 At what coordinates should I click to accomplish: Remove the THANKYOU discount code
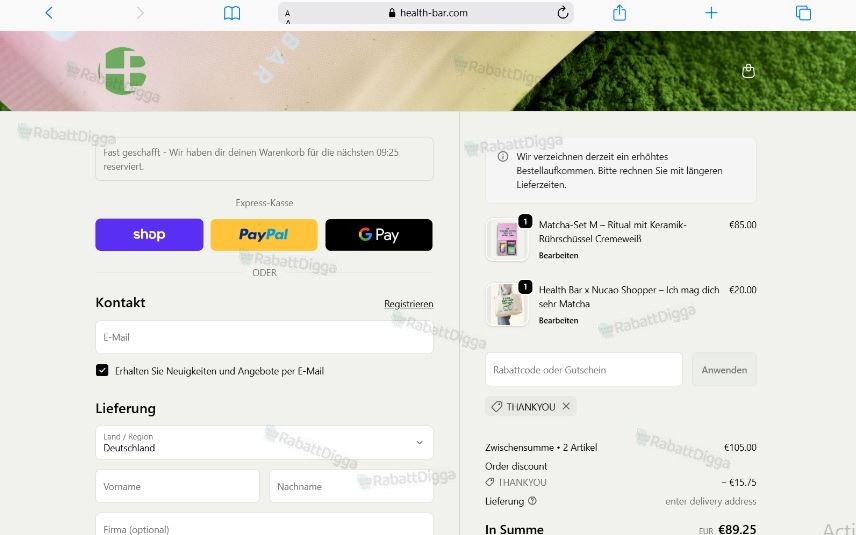click(x=566, y=406)
